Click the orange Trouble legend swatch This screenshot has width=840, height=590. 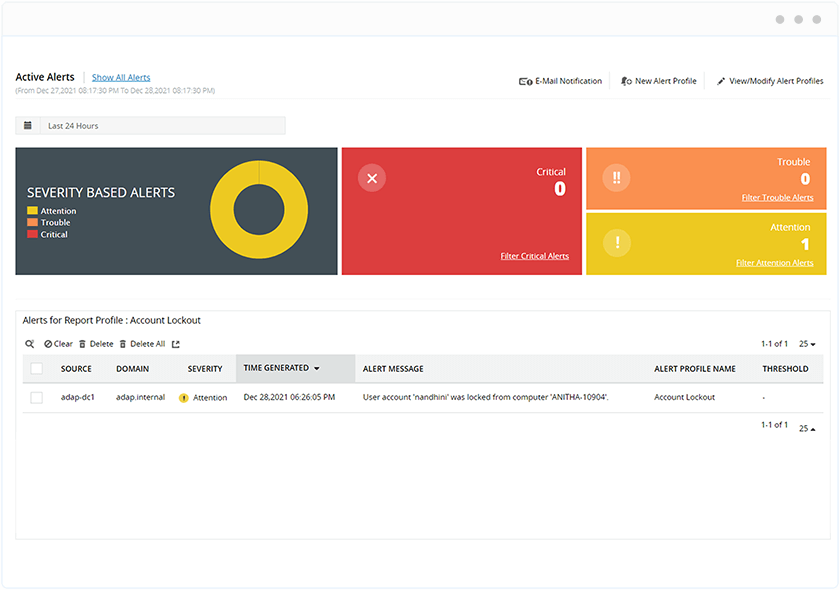point(32,222)
